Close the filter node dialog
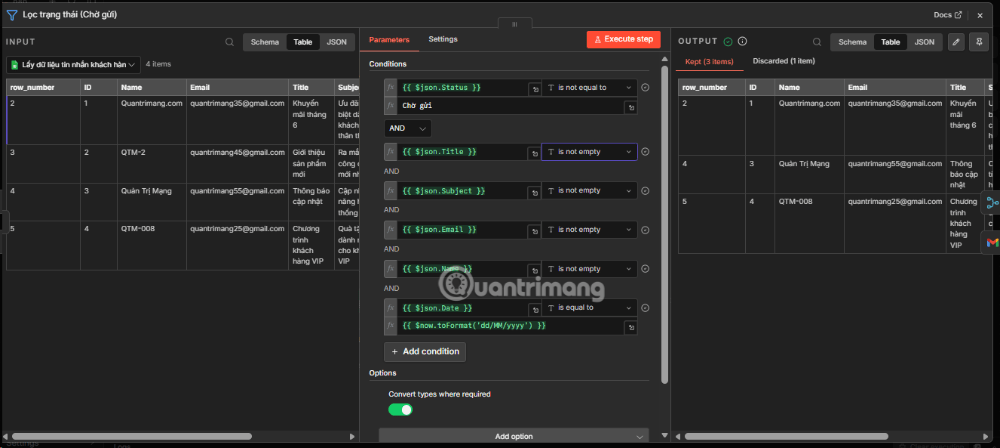The height and width of the screenshot is (448, 1000). click(x=980, y=15)
